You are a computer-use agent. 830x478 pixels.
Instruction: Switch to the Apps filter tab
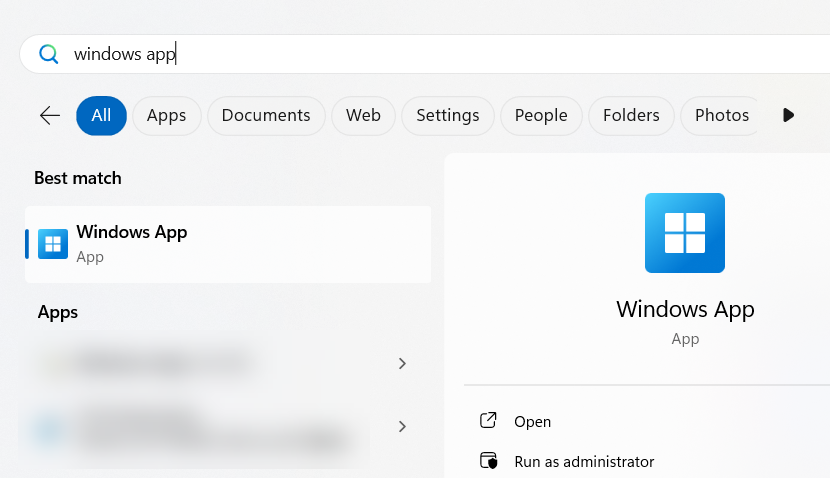[x=166, y=115]
